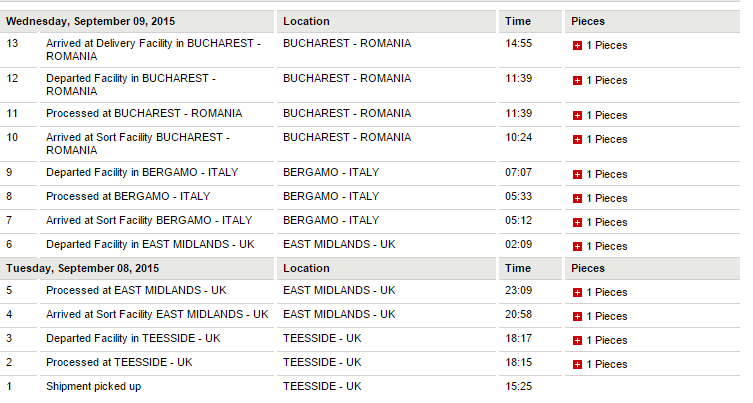Click red plus icon beside 05:12 entry
The height and width of the screenshot is (403, 753).
point(577,223)
